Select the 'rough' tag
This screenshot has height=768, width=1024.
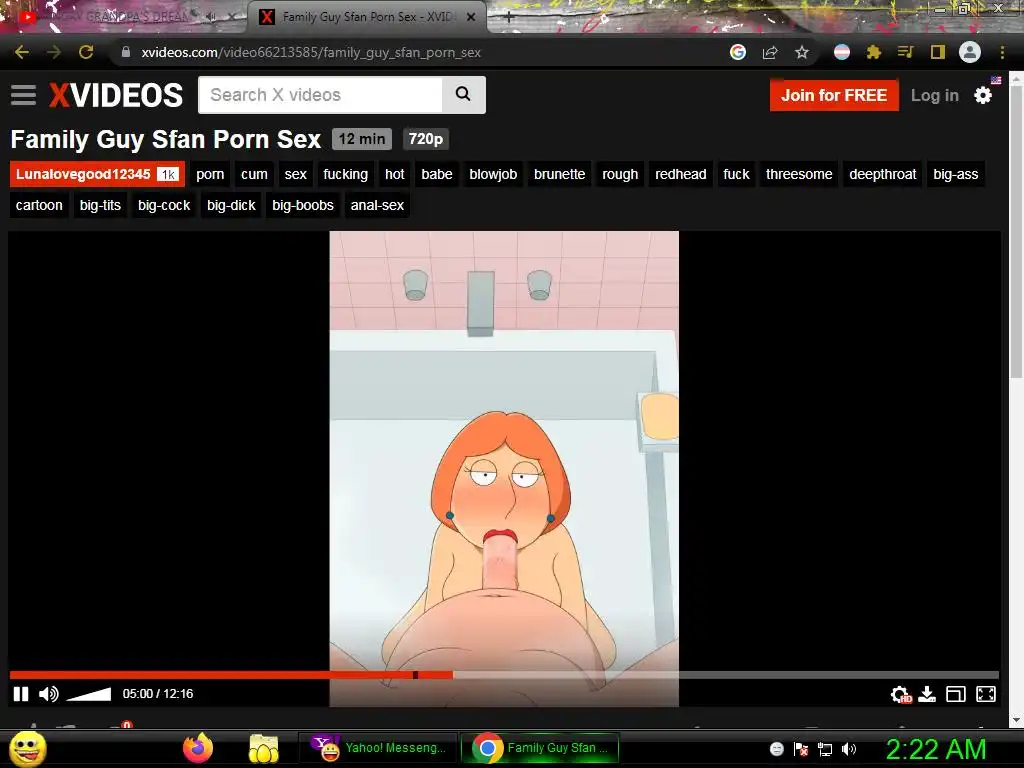pyautogui.click(x=620, y=174)
